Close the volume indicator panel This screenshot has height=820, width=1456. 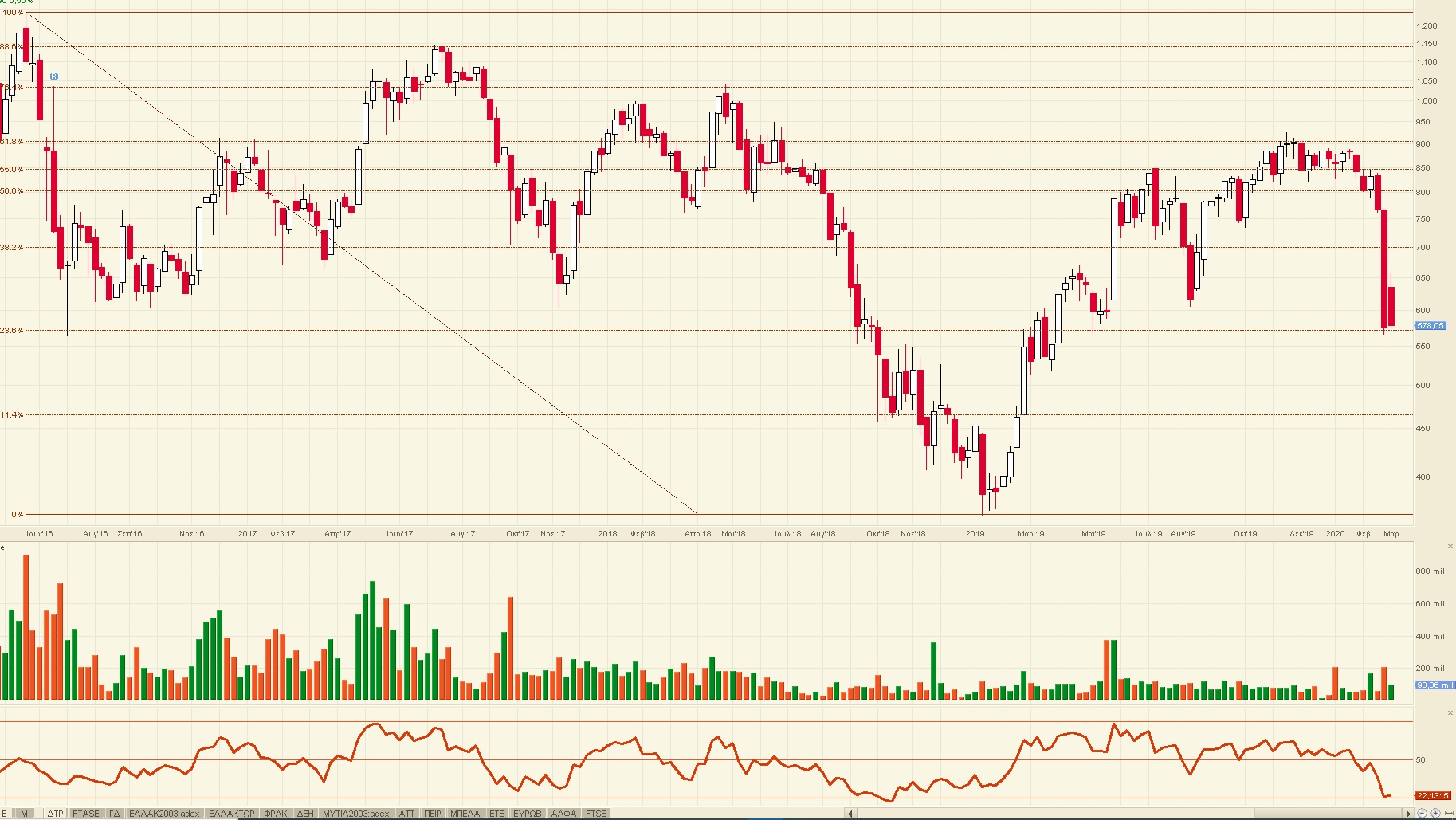tap(1450, 547)
